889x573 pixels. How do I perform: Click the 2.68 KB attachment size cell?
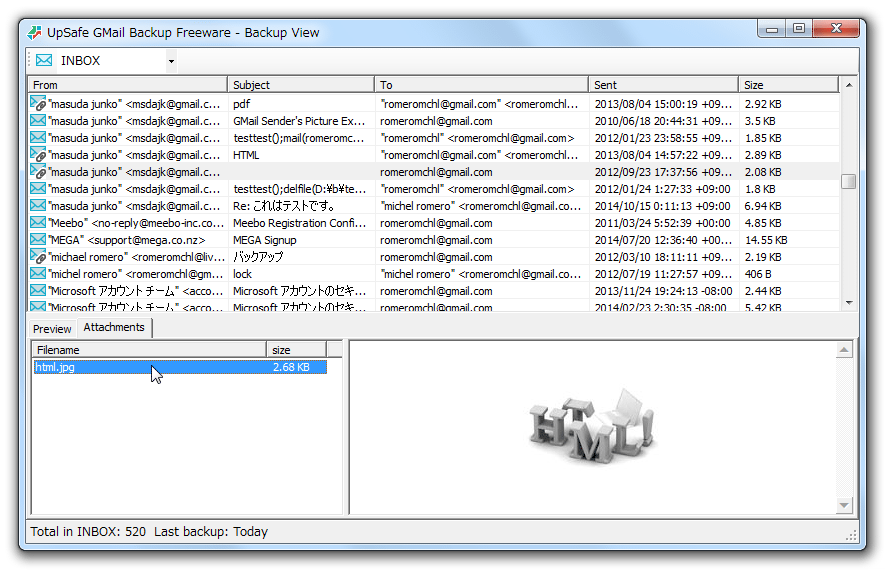[291, 367]
